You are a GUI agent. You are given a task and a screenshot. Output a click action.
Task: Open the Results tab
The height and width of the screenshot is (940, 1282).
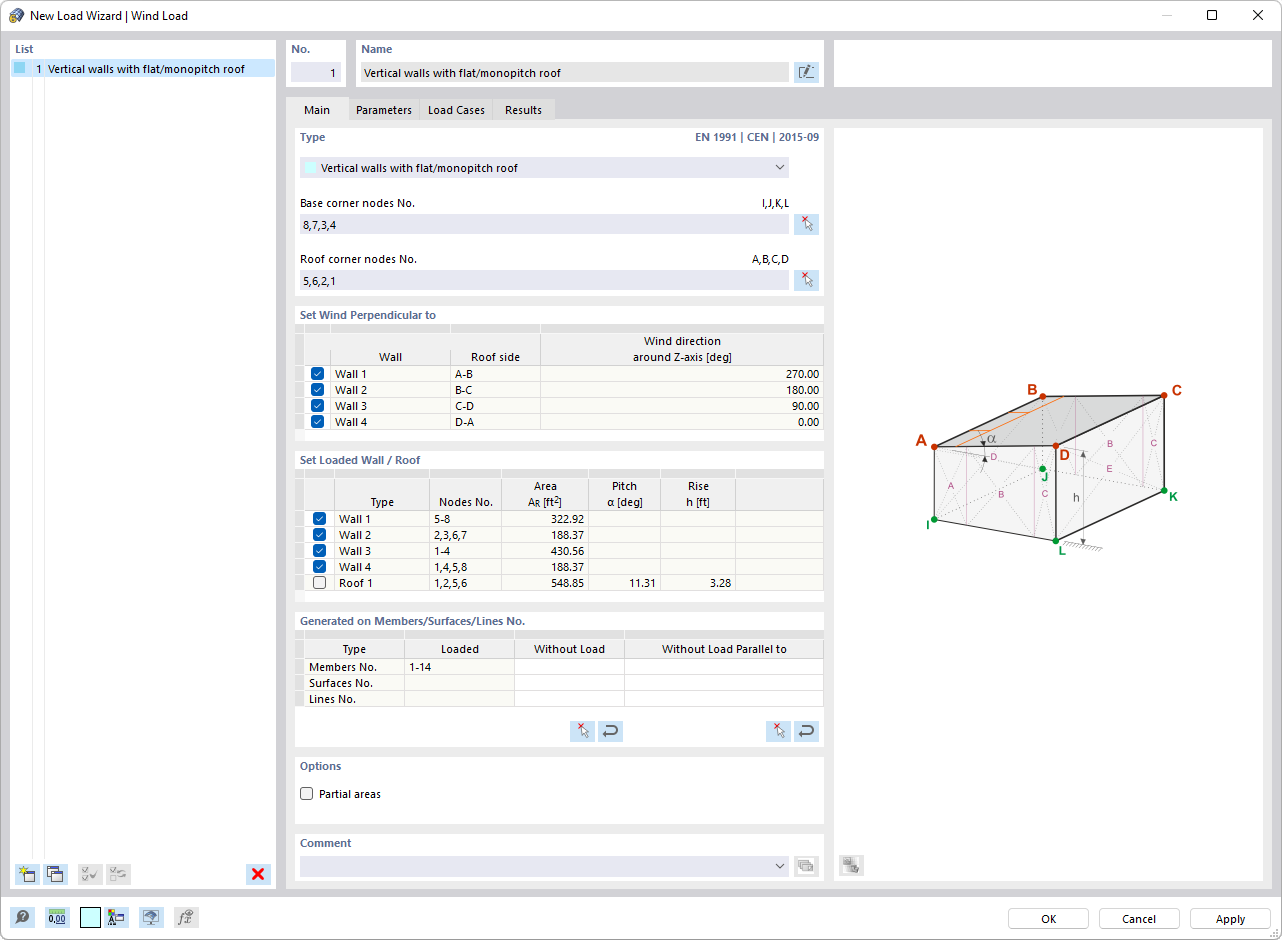click(523, 110)
